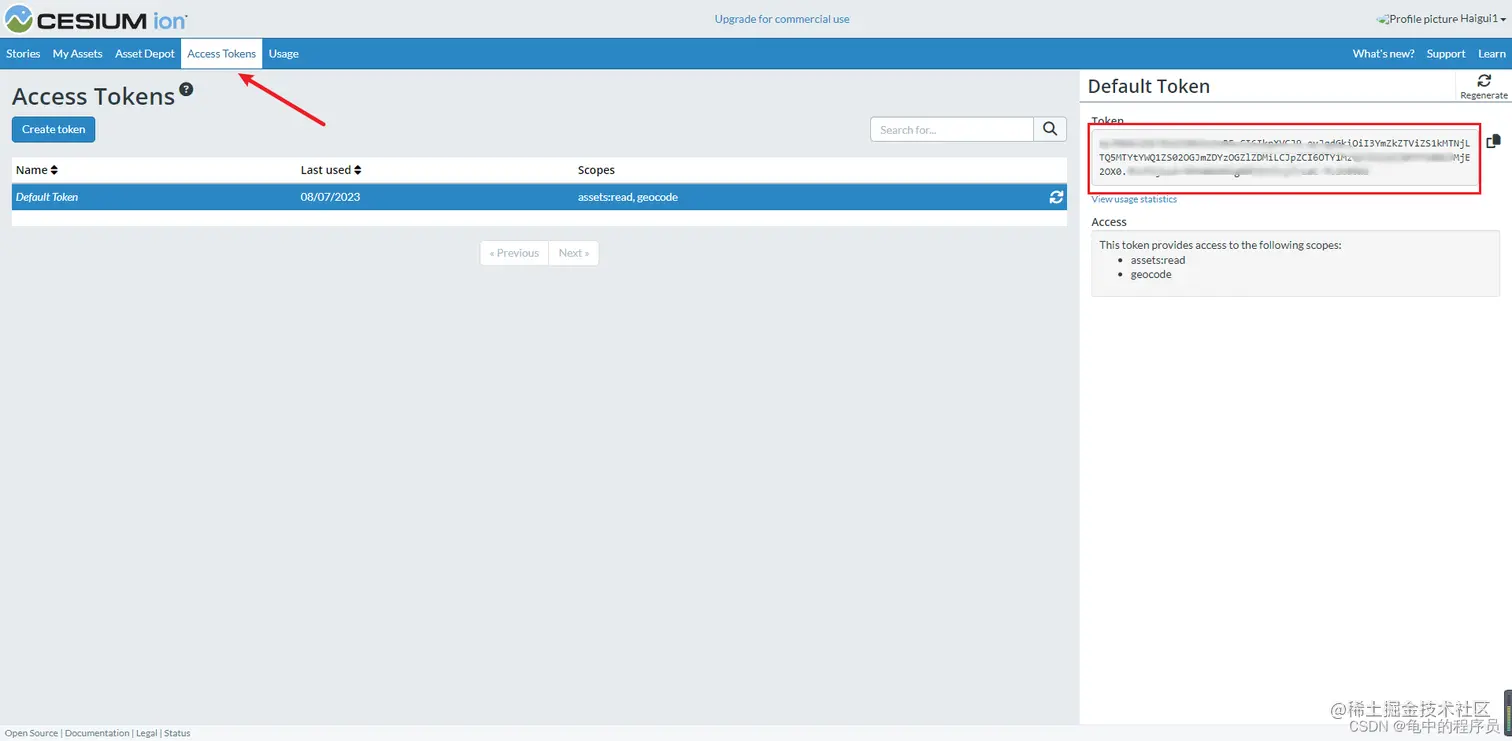The width and height of the screenshot is (1512, 741).
Task: Open the Support link in navbar
Action: coord(1446,54)
